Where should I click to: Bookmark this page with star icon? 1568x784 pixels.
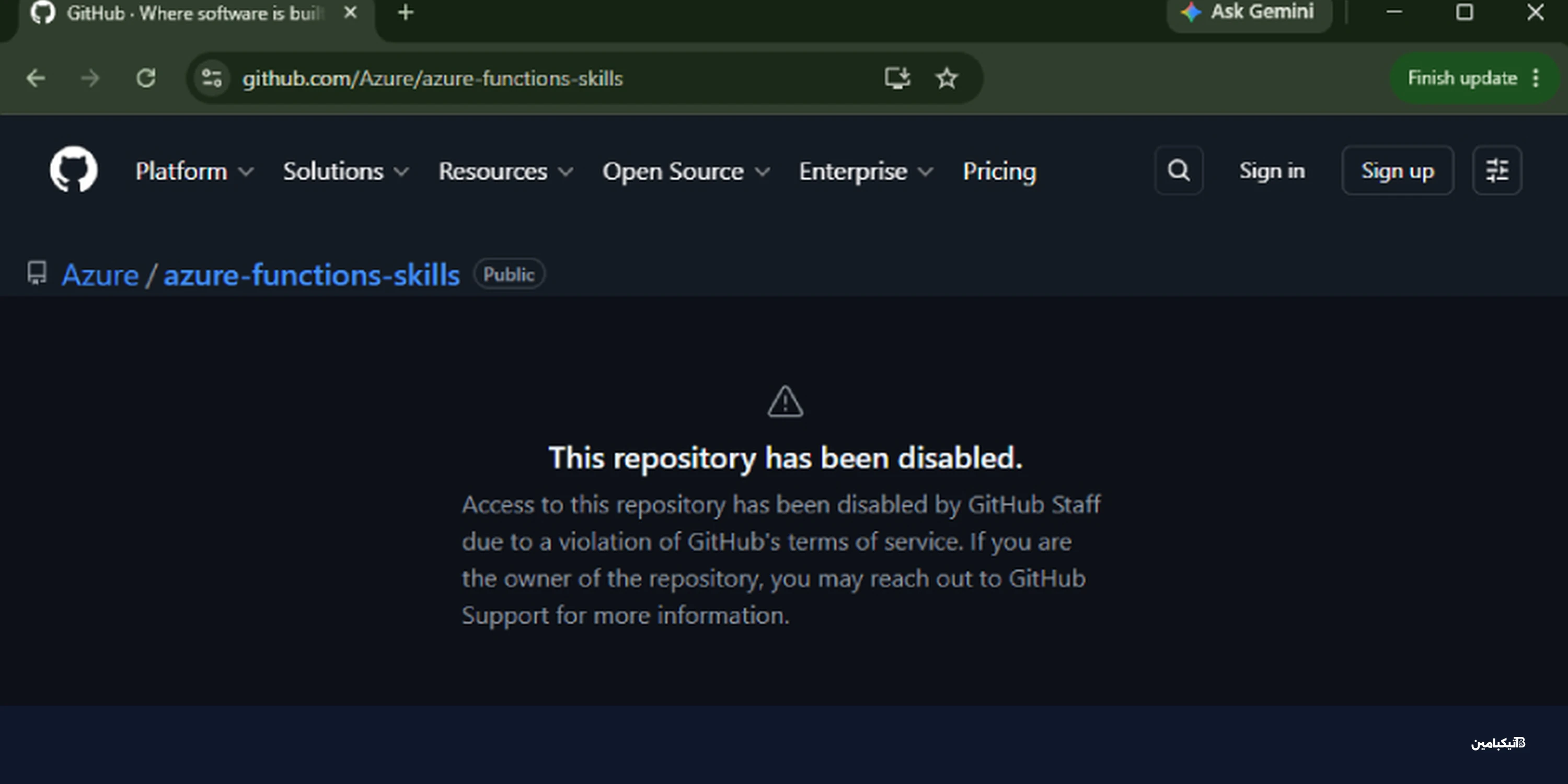[947, 78]
